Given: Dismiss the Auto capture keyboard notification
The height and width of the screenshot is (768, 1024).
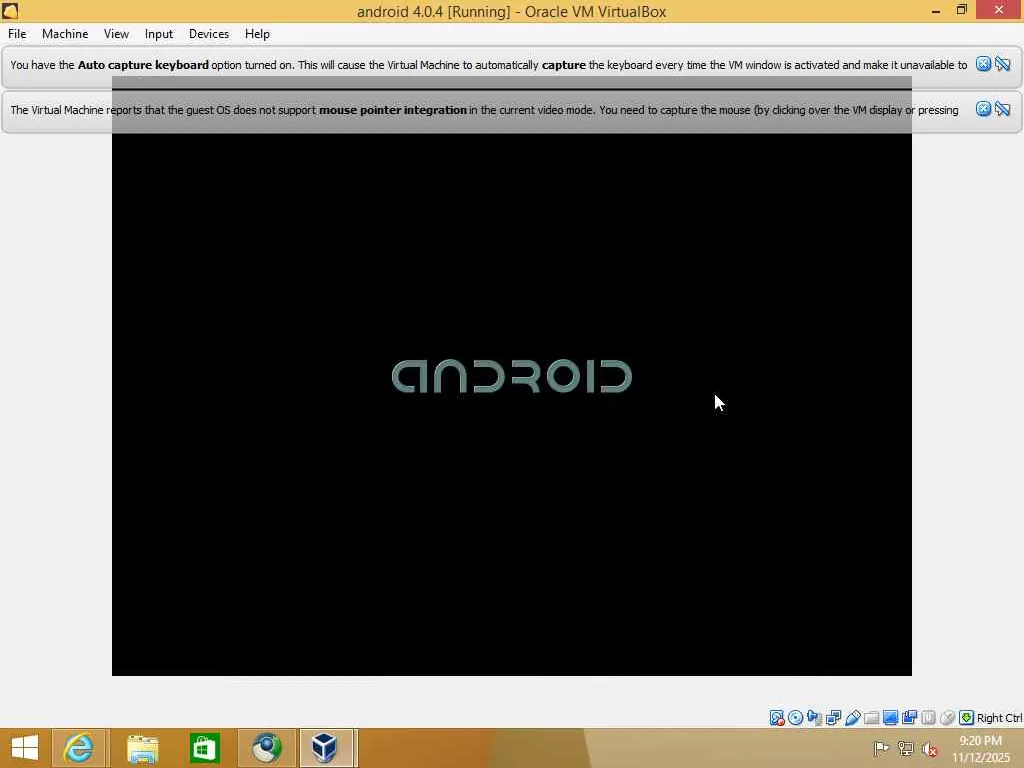Looking at the screenshot, I should (984, 64).
